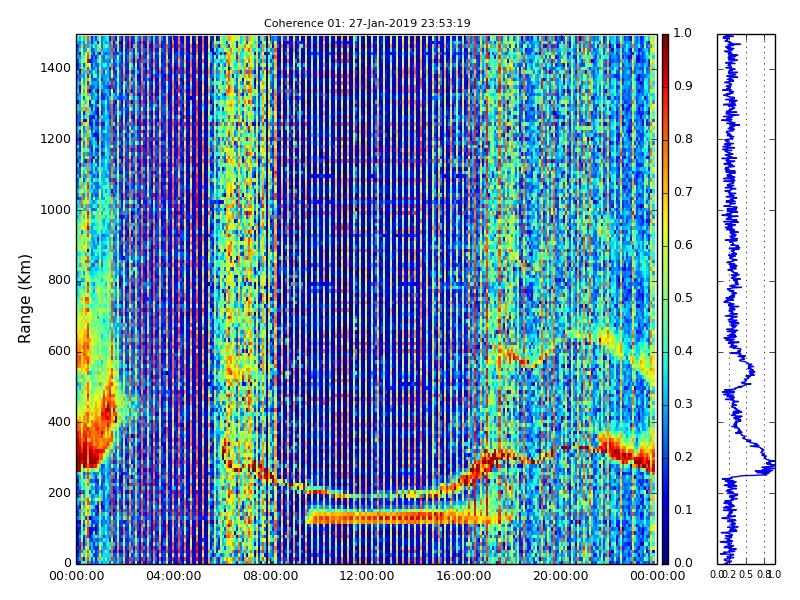Click the colorbar 0.1 label
800x600 pixels.
(683, 510)
